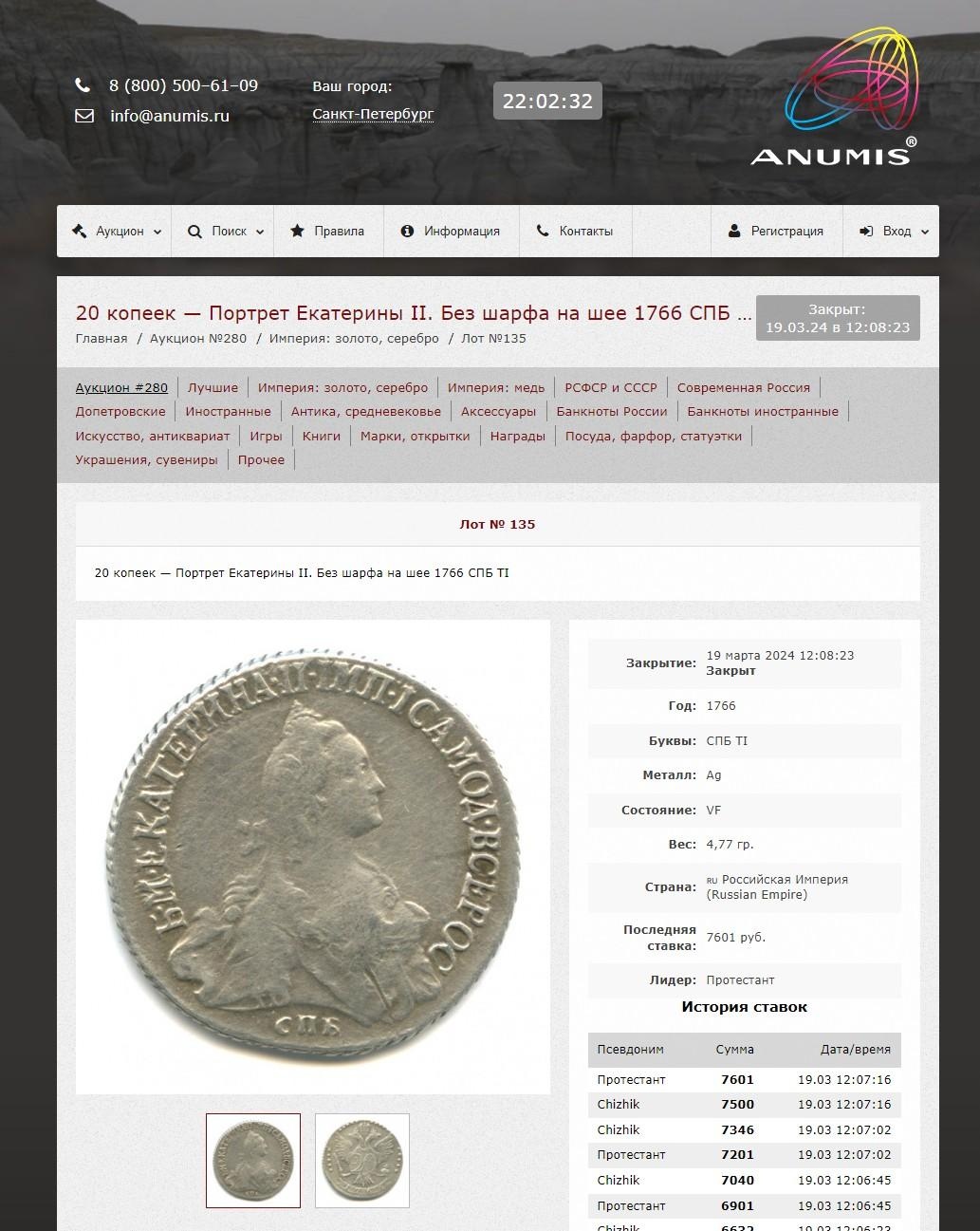Image resolution: width=980 pixels, height=1231 pixels.
Task: Click the large coin portrait image
Action: coord(313,857)
